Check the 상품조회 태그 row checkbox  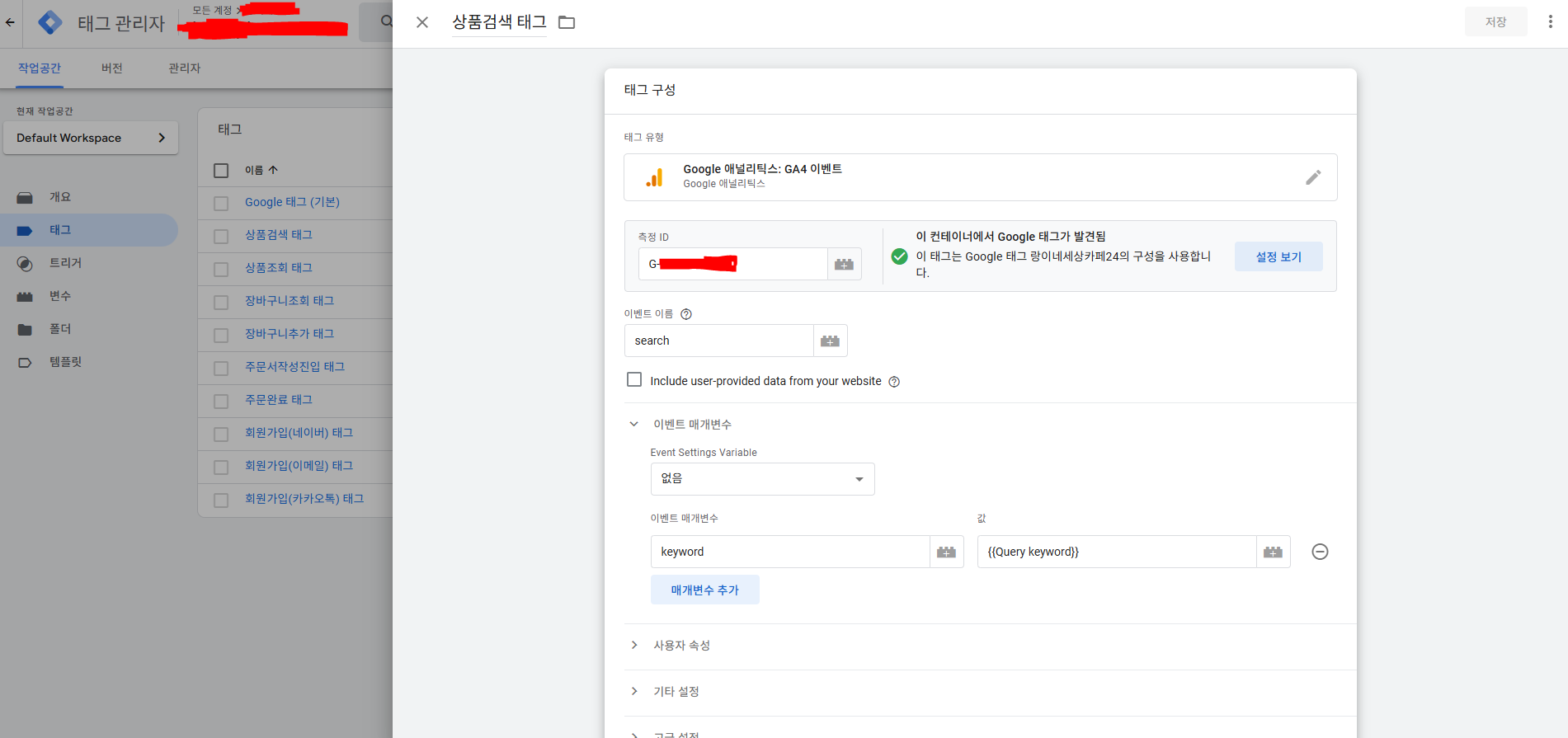point(221,270)
